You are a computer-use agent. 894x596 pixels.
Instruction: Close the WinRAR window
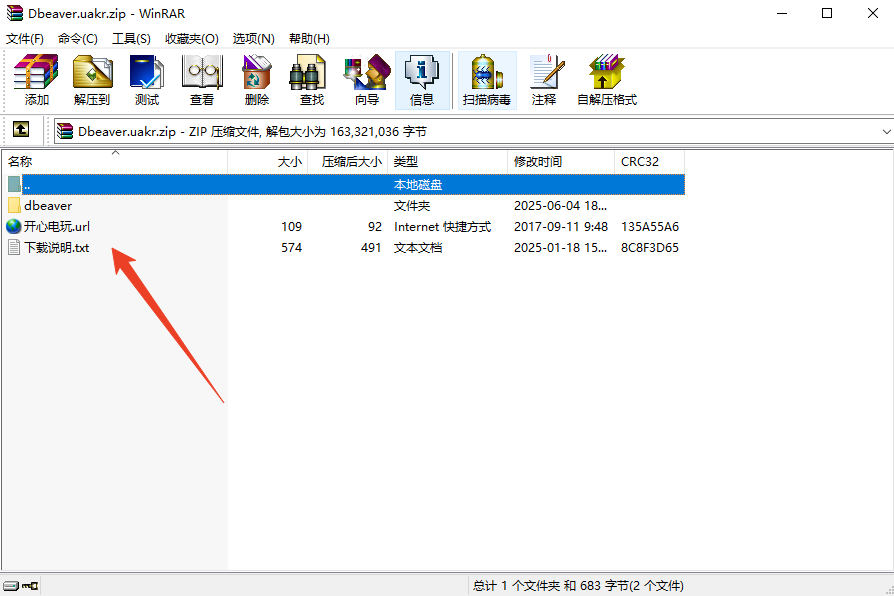pos(872,13)
